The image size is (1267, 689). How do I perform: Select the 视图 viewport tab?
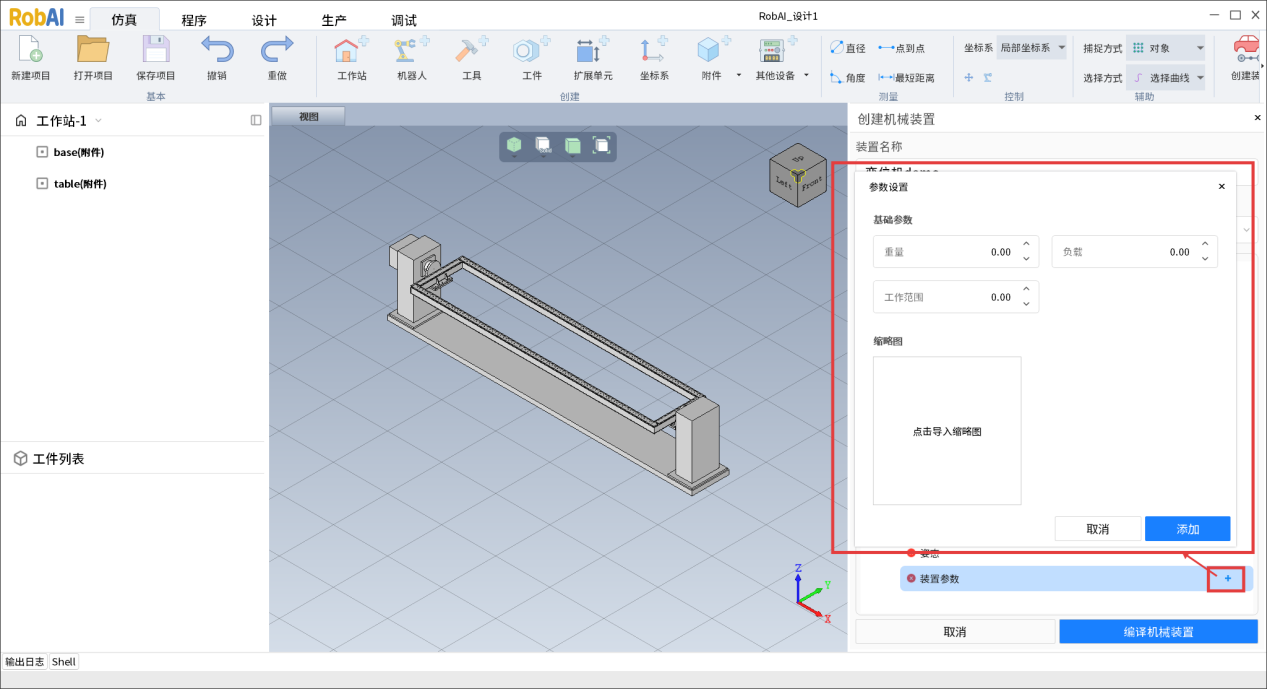pos(308,116)
